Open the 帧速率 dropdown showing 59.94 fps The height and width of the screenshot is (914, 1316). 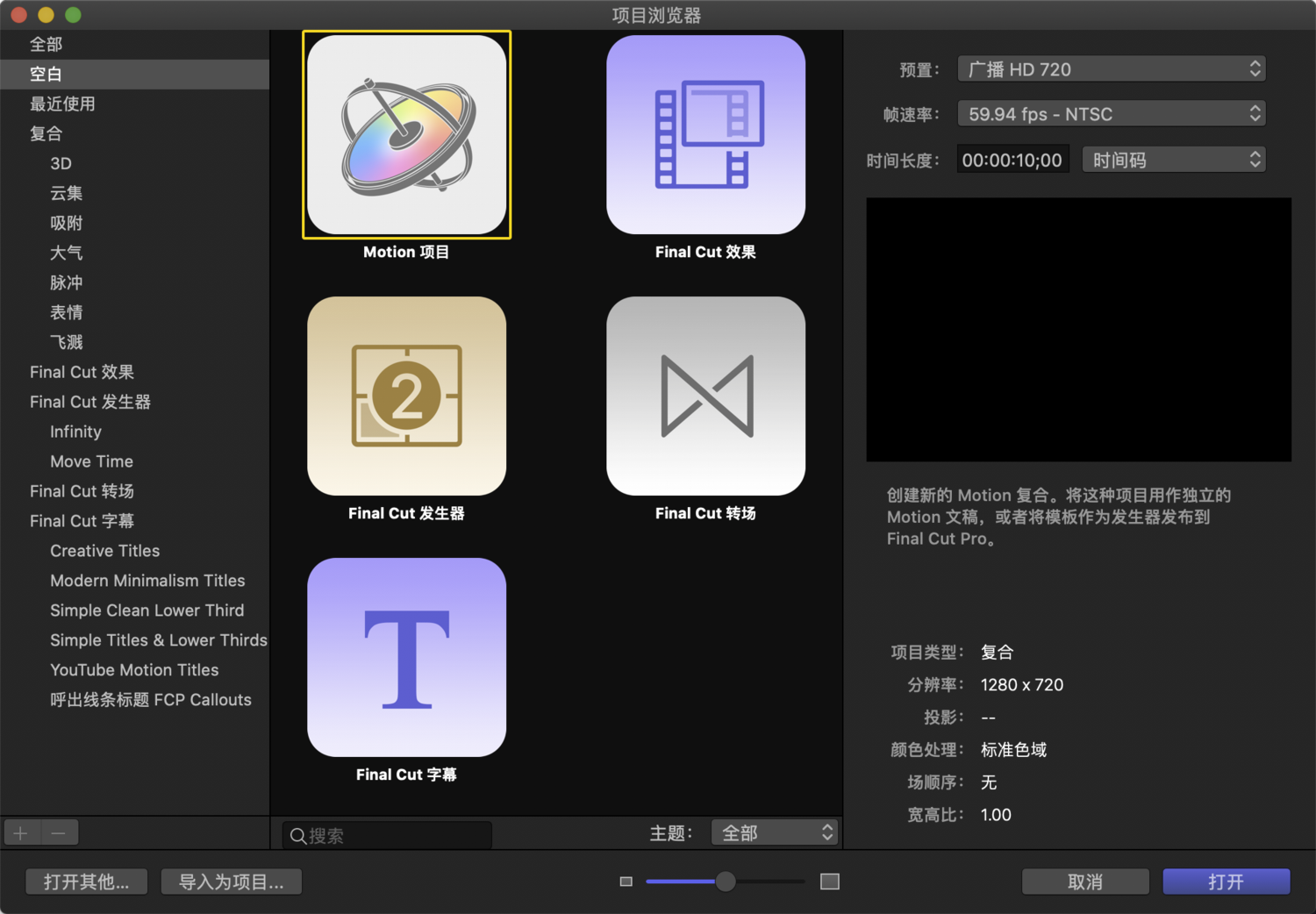pos(1112,114)
